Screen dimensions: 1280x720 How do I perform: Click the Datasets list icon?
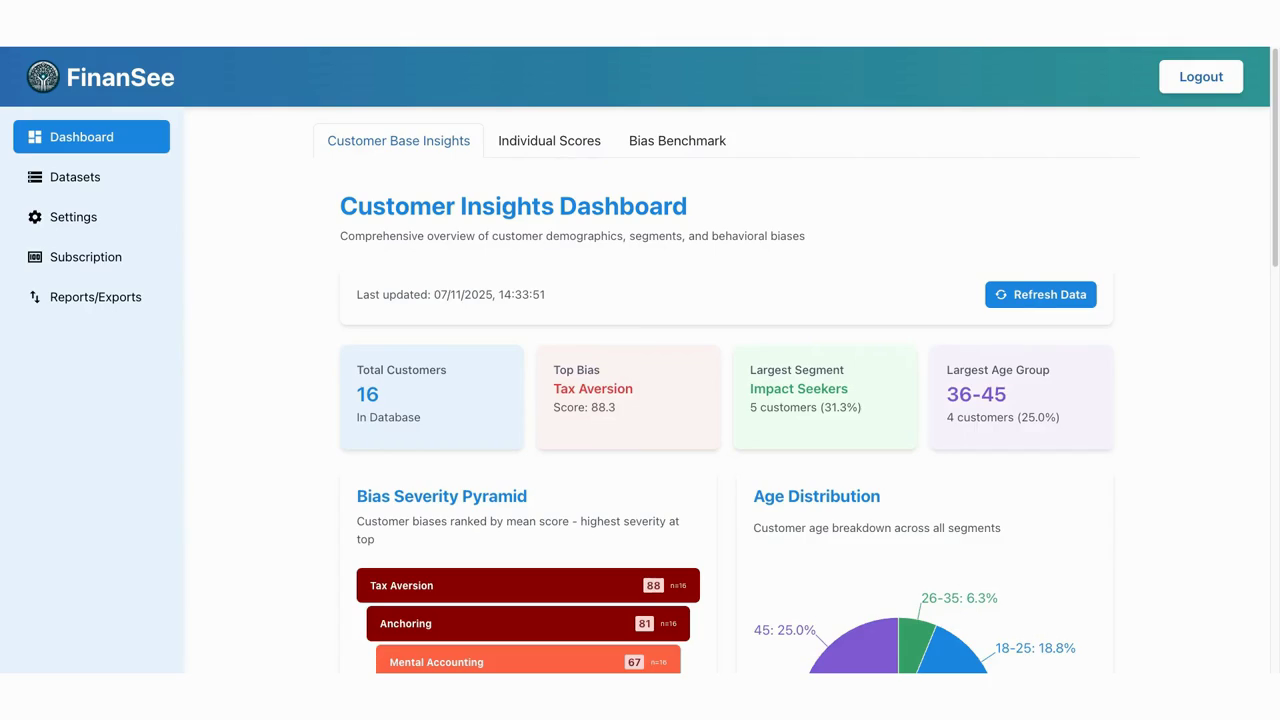tap(35, 177)
